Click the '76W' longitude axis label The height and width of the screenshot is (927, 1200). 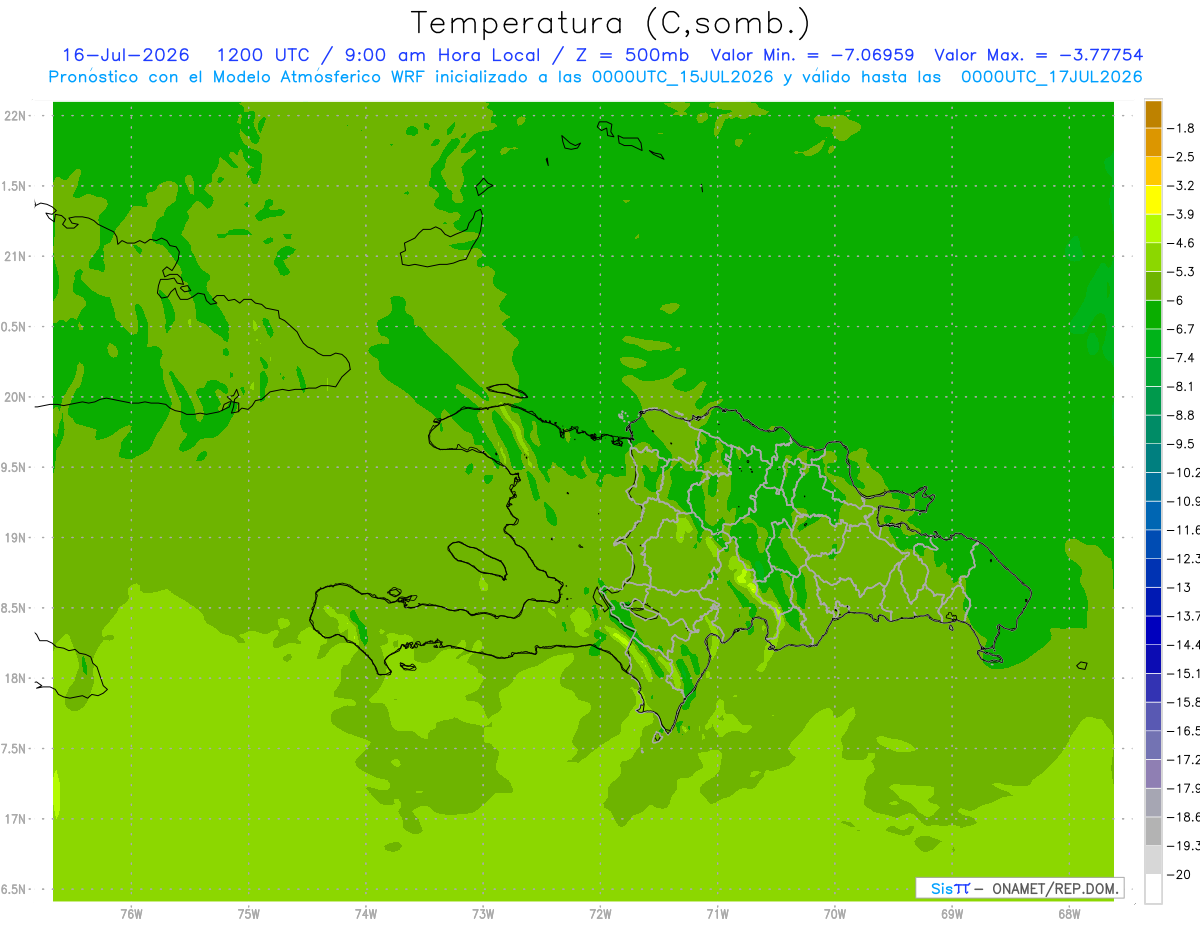(131, 914)
